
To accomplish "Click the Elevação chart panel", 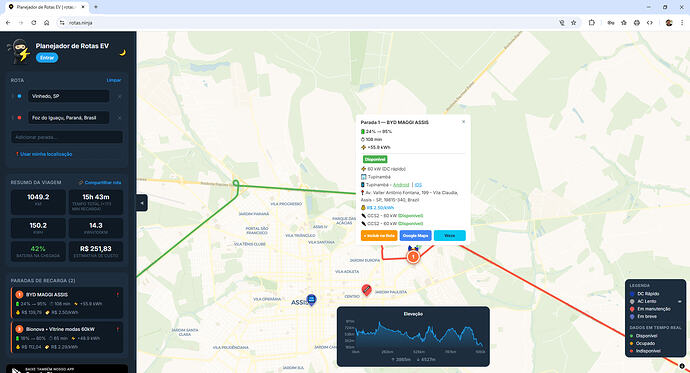I will (413, 336).
